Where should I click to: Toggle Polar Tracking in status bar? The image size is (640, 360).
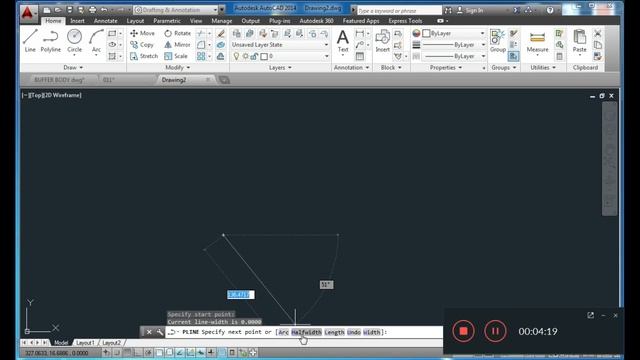pos(149,353)
